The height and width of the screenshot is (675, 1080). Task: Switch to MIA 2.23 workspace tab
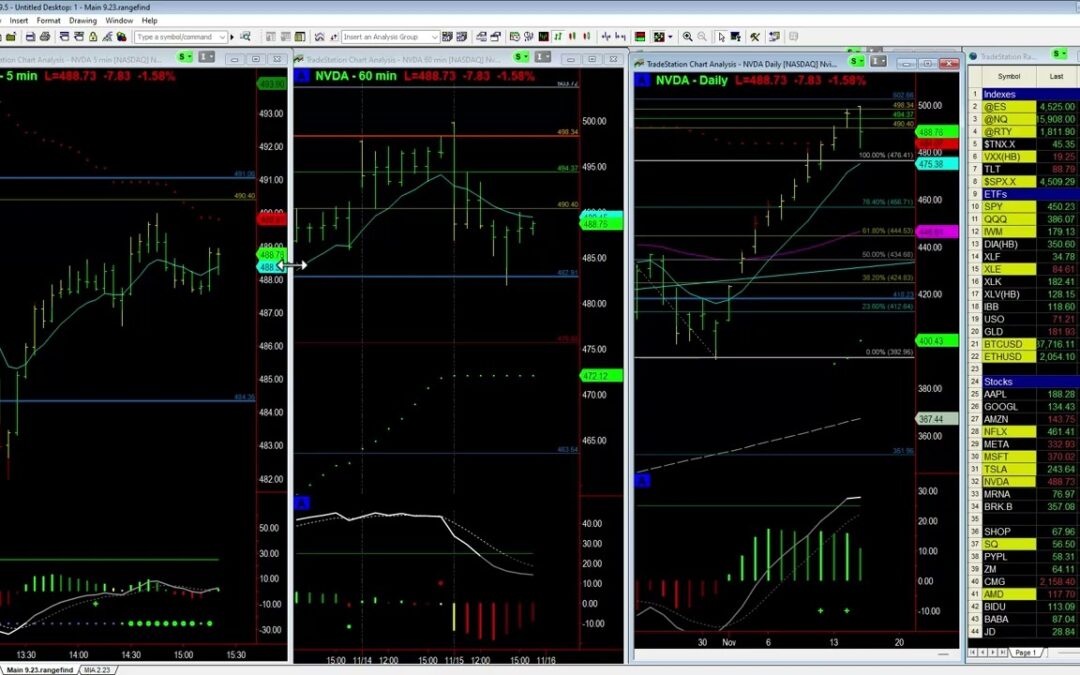pyautogui.click(x=96, y=669)
